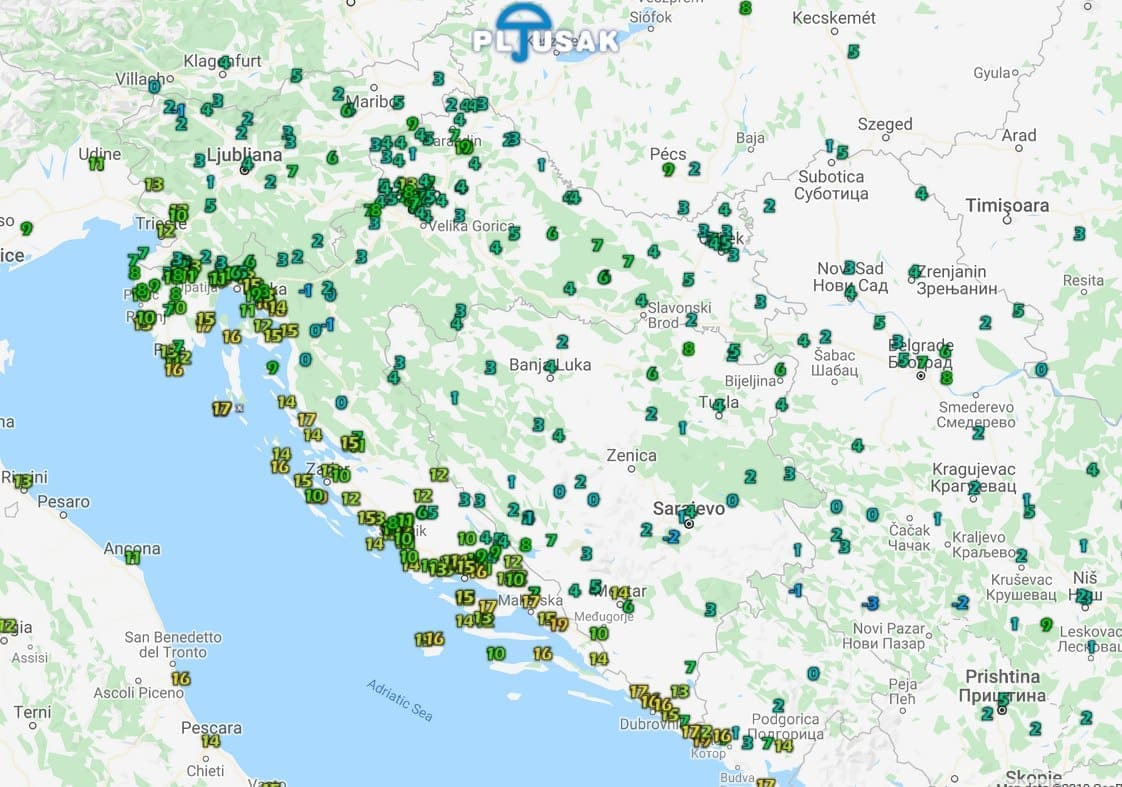The height and width of the screenshot is (787, 1122).
Task: Click the Timișoara city label
Action: click(1007, 206)
